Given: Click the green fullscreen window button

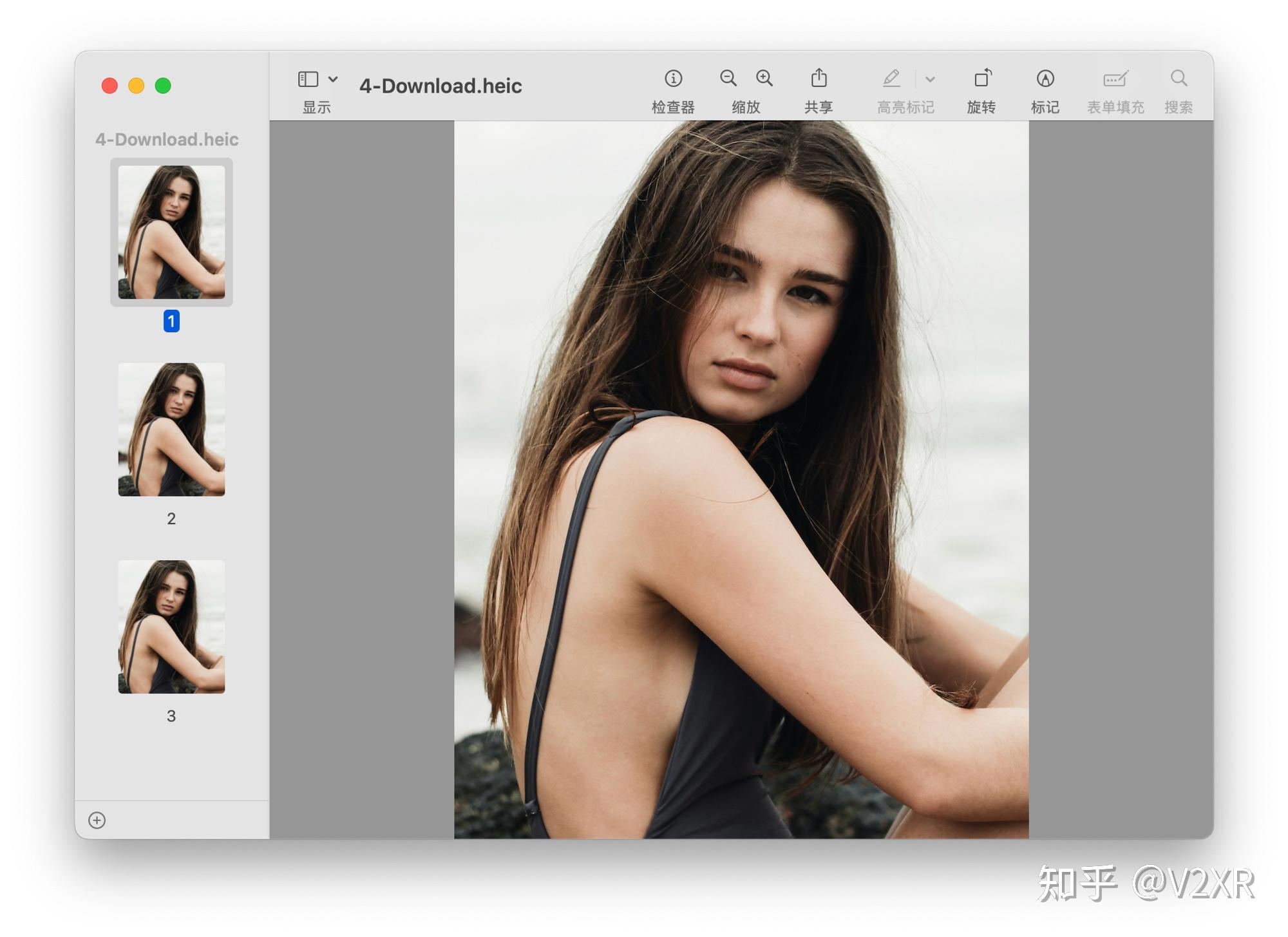Looking at the screenshot, I should [163, 86].
